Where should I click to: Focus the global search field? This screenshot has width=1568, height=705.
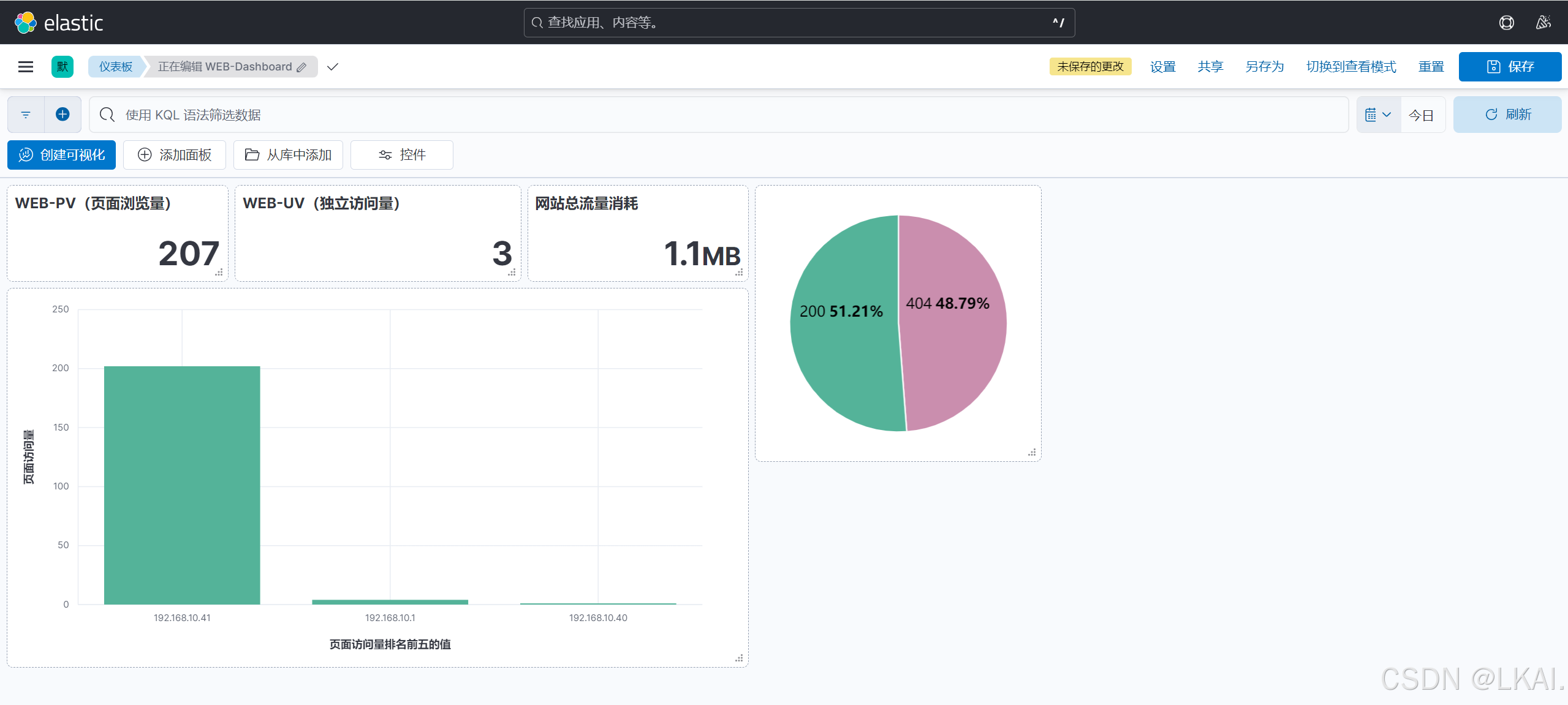pos(799,23)
